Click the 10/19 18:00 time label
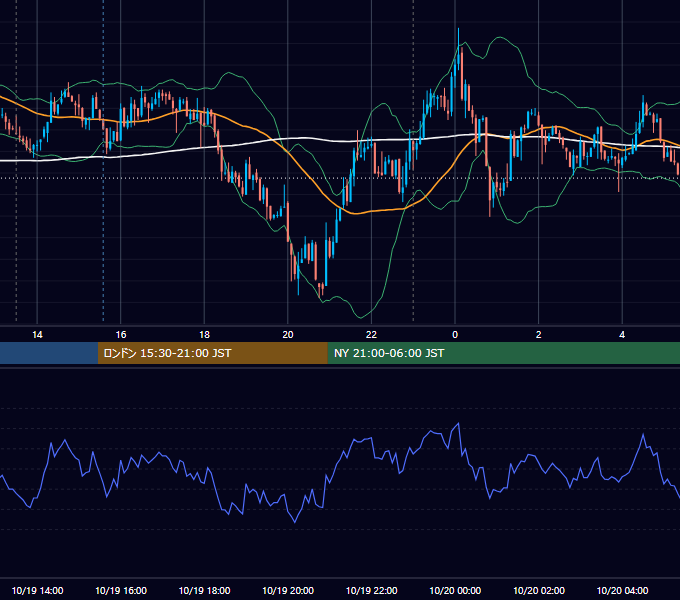This screenshot has width=680, height=600. (204, 590)
